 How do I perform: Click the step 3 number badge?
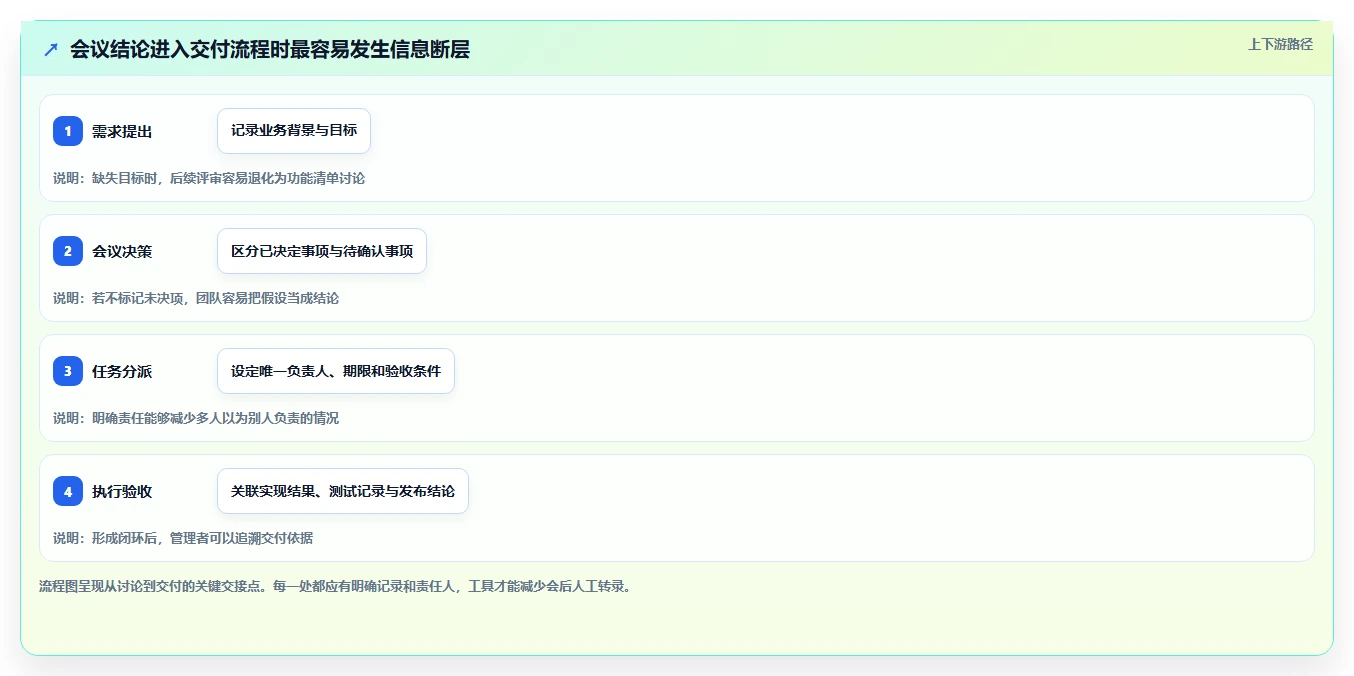pos(68,371)
